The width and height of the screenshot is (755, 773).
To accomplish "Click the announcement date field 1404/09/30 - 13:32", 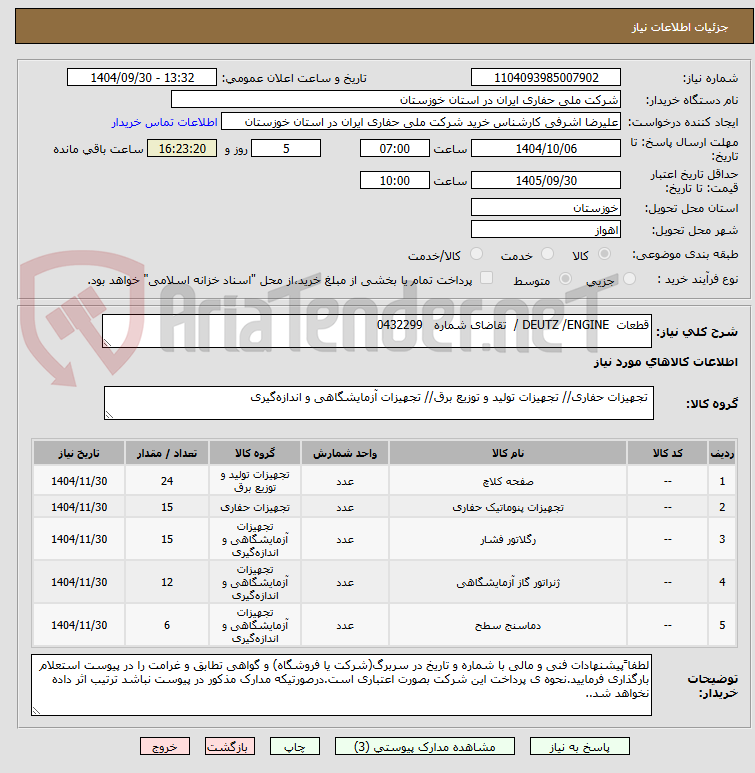I will pos(142,77).
